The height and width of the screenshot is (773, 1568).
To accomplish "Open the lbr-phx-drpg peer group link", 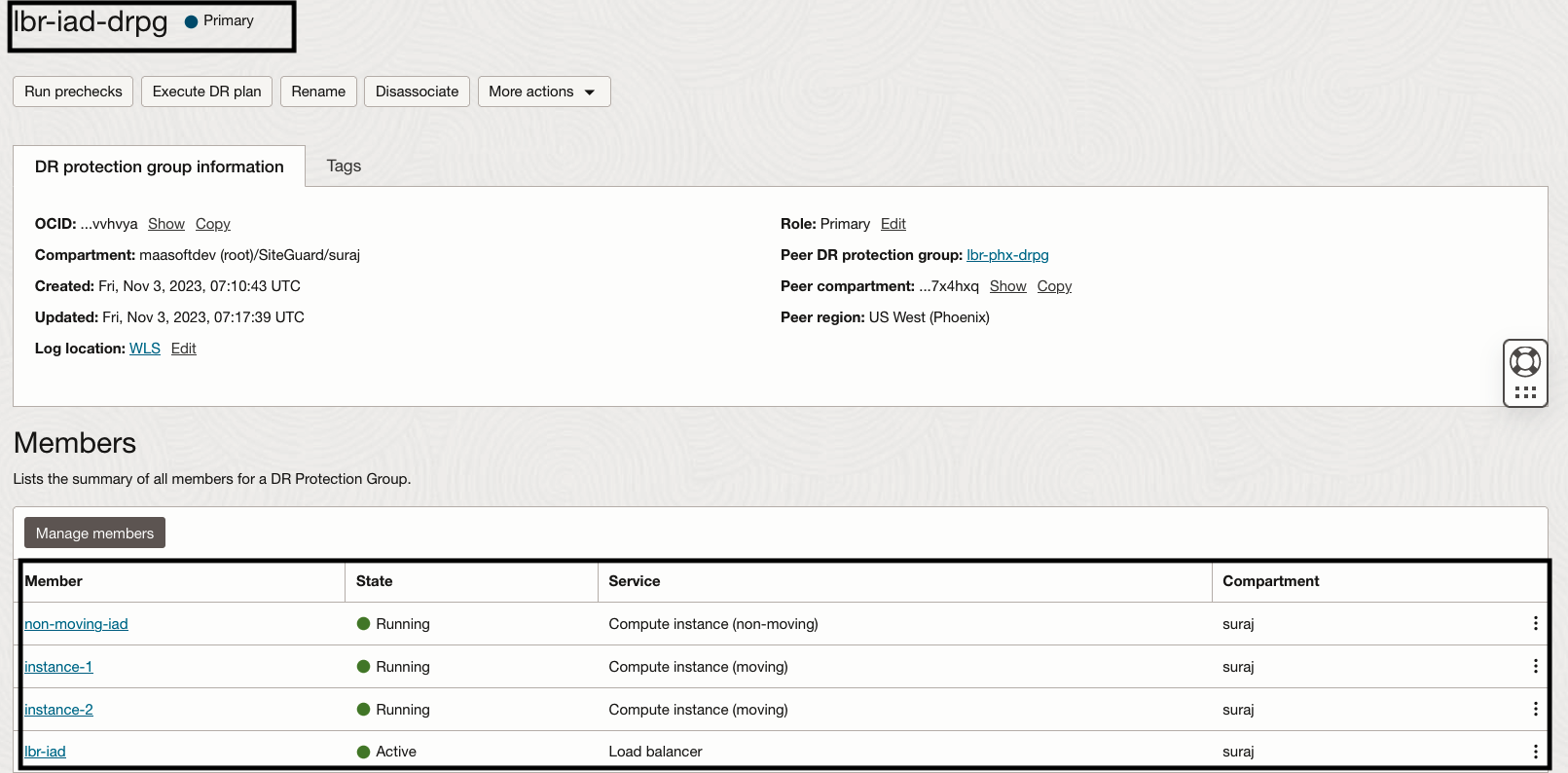I will point(1007,255).
